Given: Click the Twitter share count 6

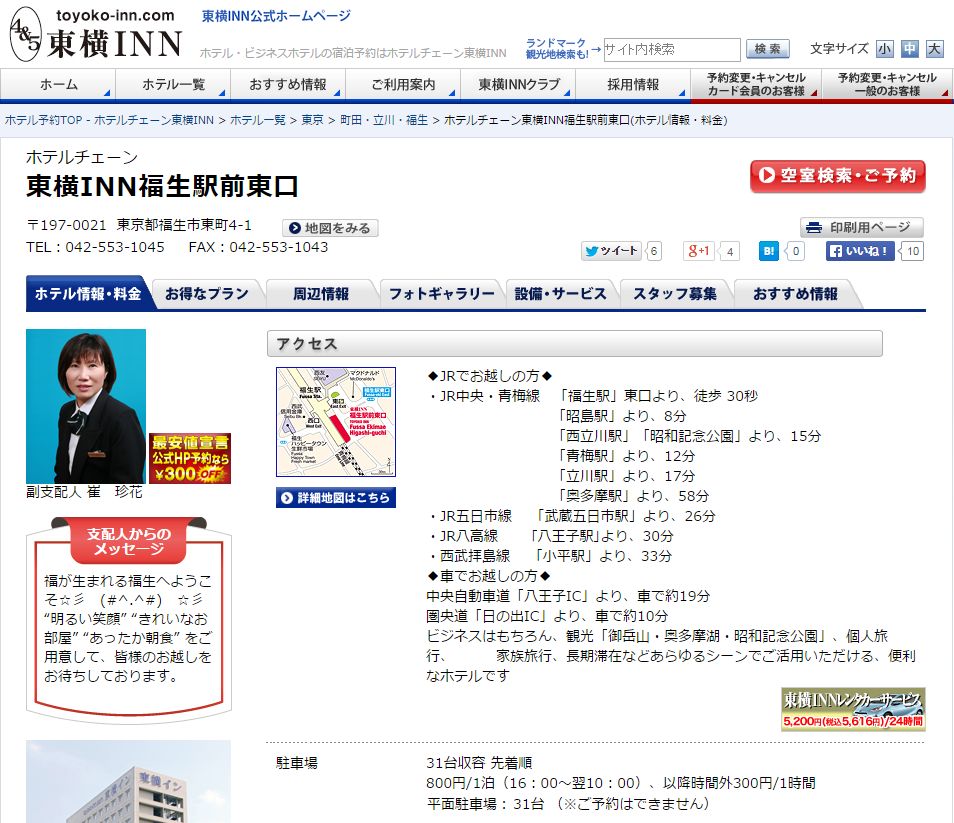Looking at the screenshot, I should point(654,251).
